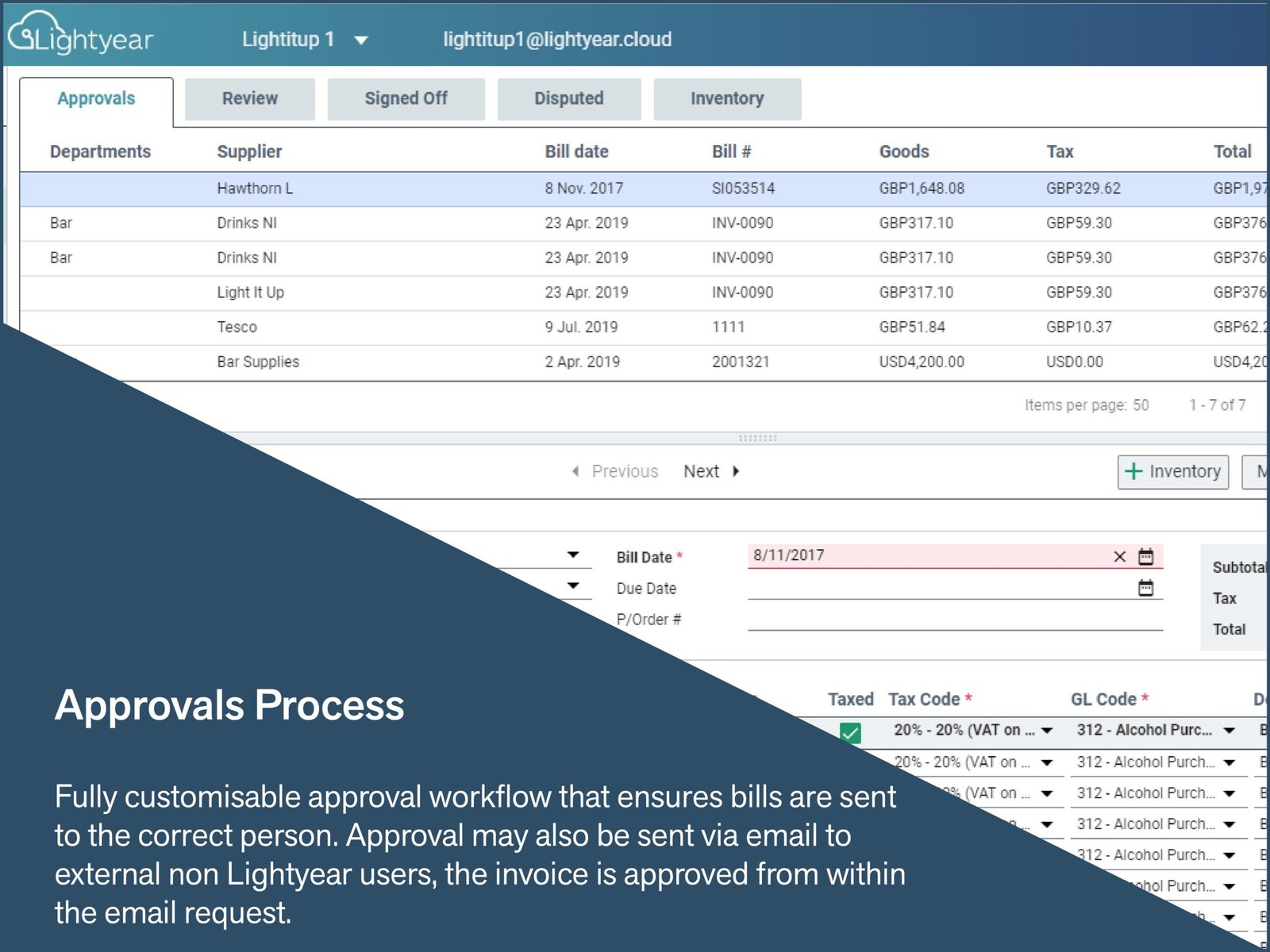Viewport: 1270px width, 952px height.
Task: Click the GBP10.37 tax amount
Action: (1079, 327)
